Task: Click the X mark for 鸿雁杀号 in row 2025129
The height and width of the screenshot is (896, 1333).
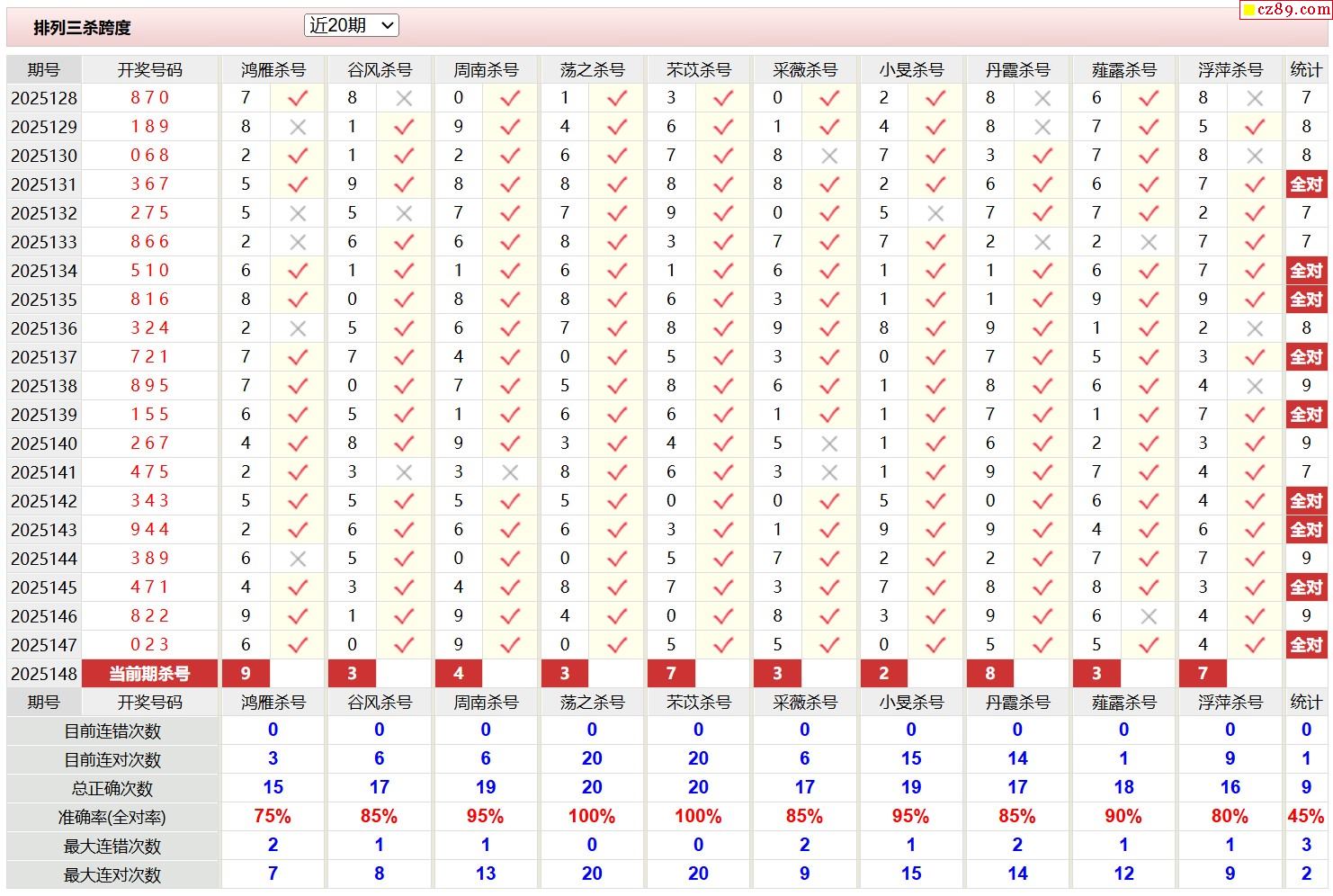Action: pyautogui.click(x=298, y=127)
